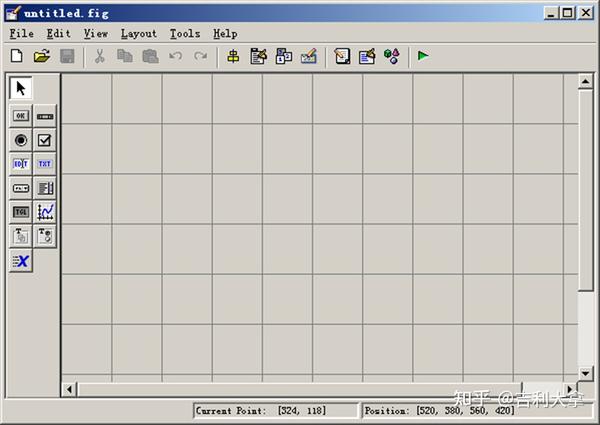
Task: Pick the Slider component tool
Action: click(45, 116)
